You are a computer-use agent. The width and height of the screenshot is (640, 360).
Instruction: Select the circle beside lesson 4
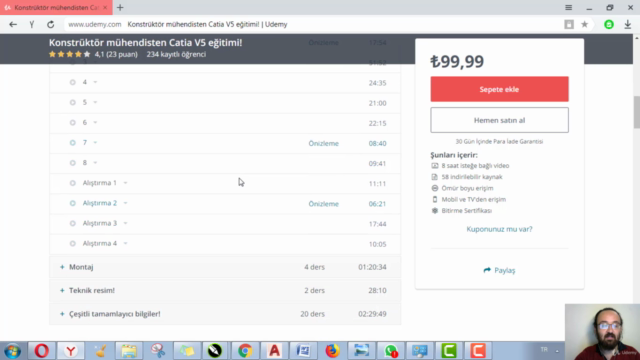[x=73, y=82]
